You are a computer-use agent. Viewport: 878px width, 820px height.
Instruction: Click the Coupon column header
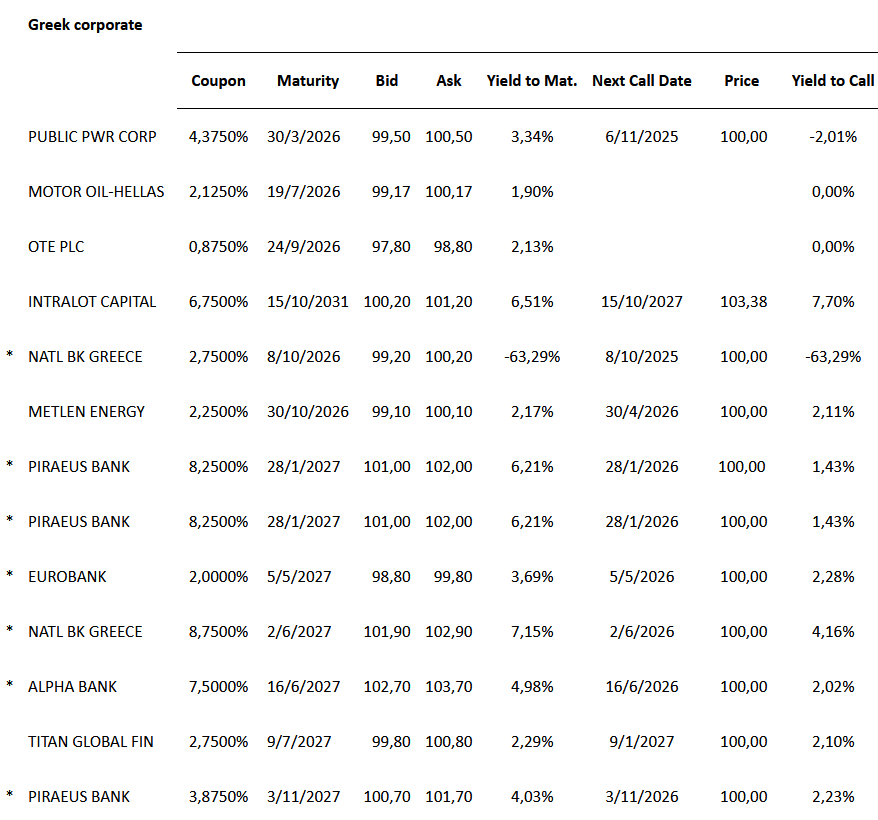coord(218,81)
